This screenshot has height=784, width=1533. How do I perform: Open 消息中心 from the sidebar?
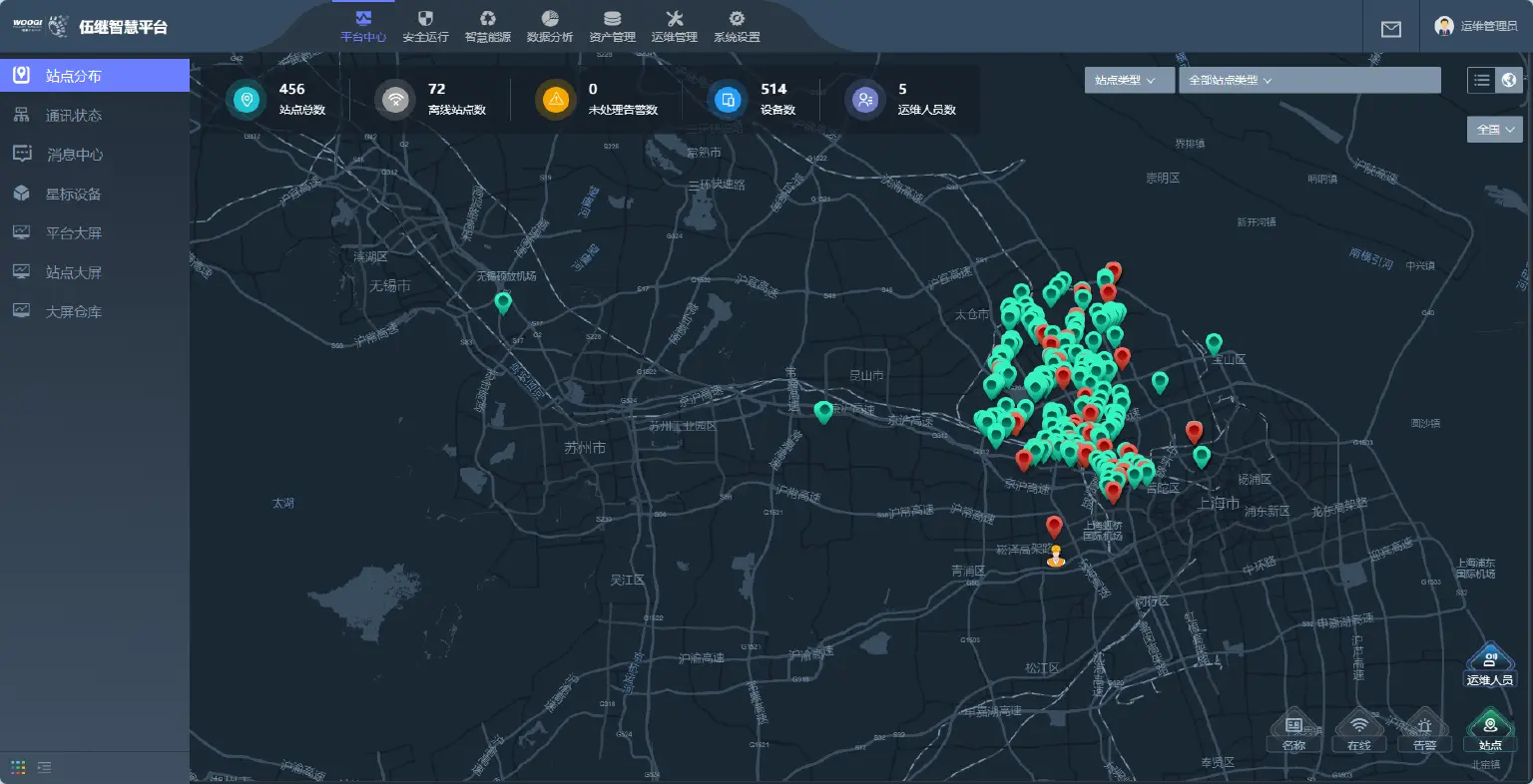(x=75, y=155)
